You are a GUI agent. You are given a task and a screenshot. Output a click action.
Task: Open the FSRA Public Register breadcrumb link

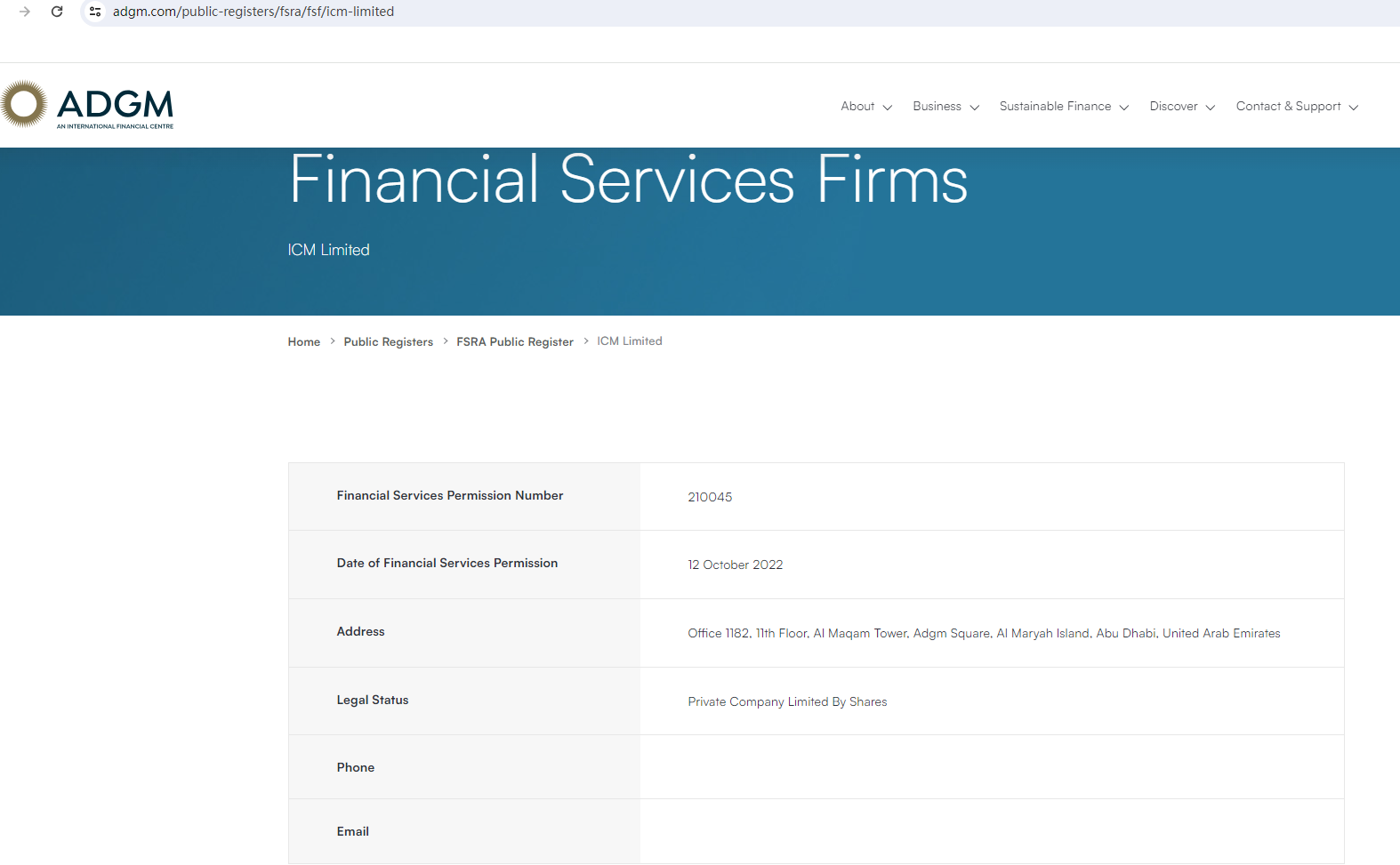coord(515,342)
